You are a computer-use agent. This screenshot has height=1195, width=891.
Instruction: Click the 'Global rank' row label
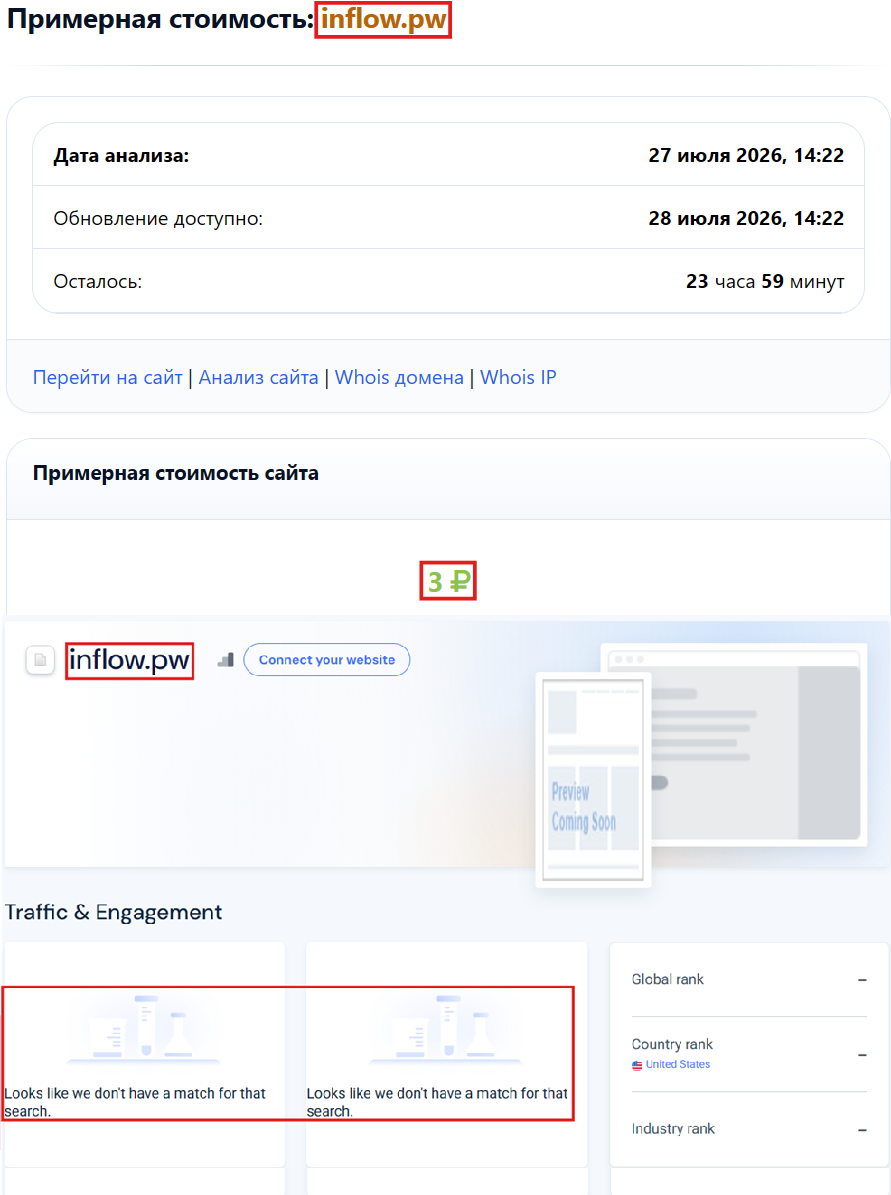tap(668, 979)
